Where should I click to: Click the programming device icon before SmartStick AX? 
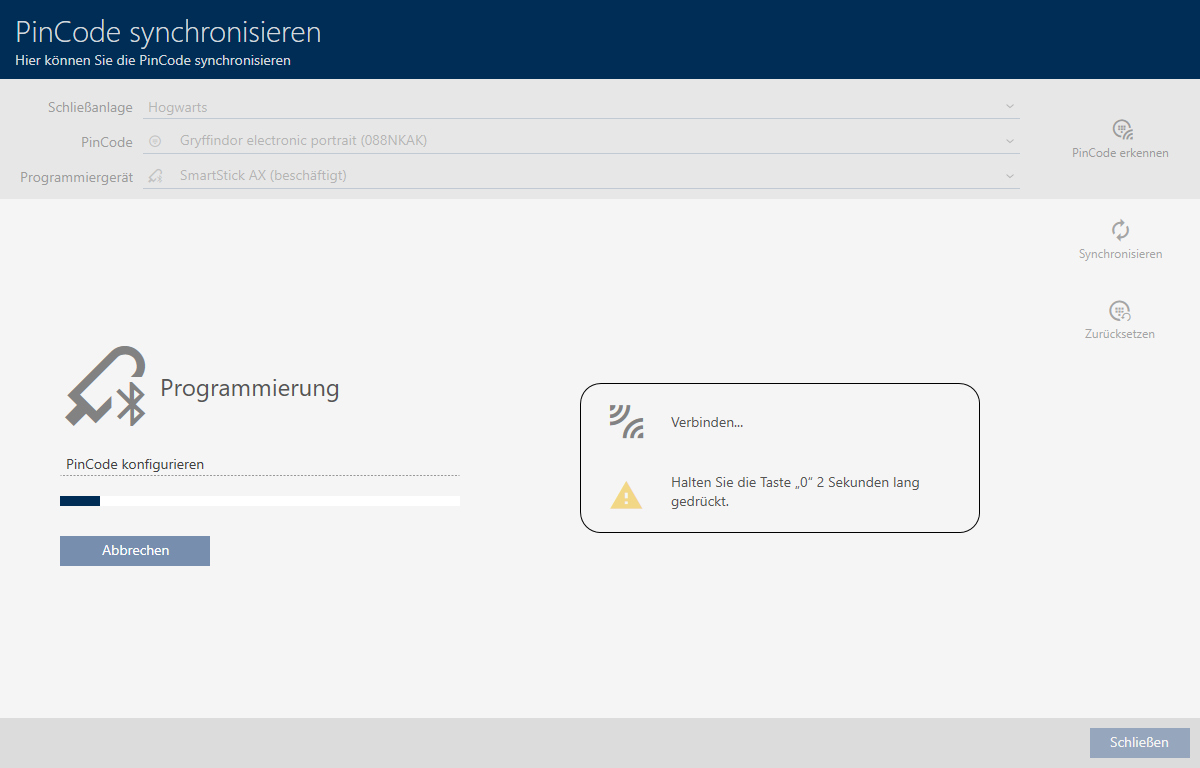coord(155,176)
